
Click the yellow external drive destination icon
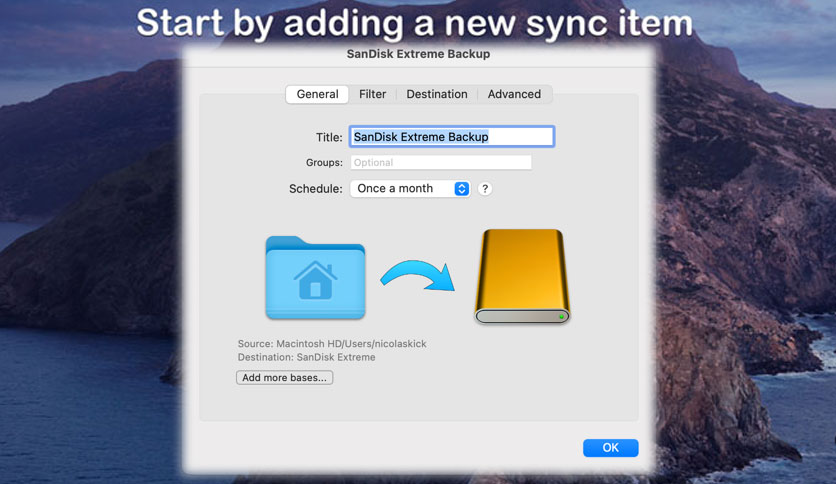(522, 276)
